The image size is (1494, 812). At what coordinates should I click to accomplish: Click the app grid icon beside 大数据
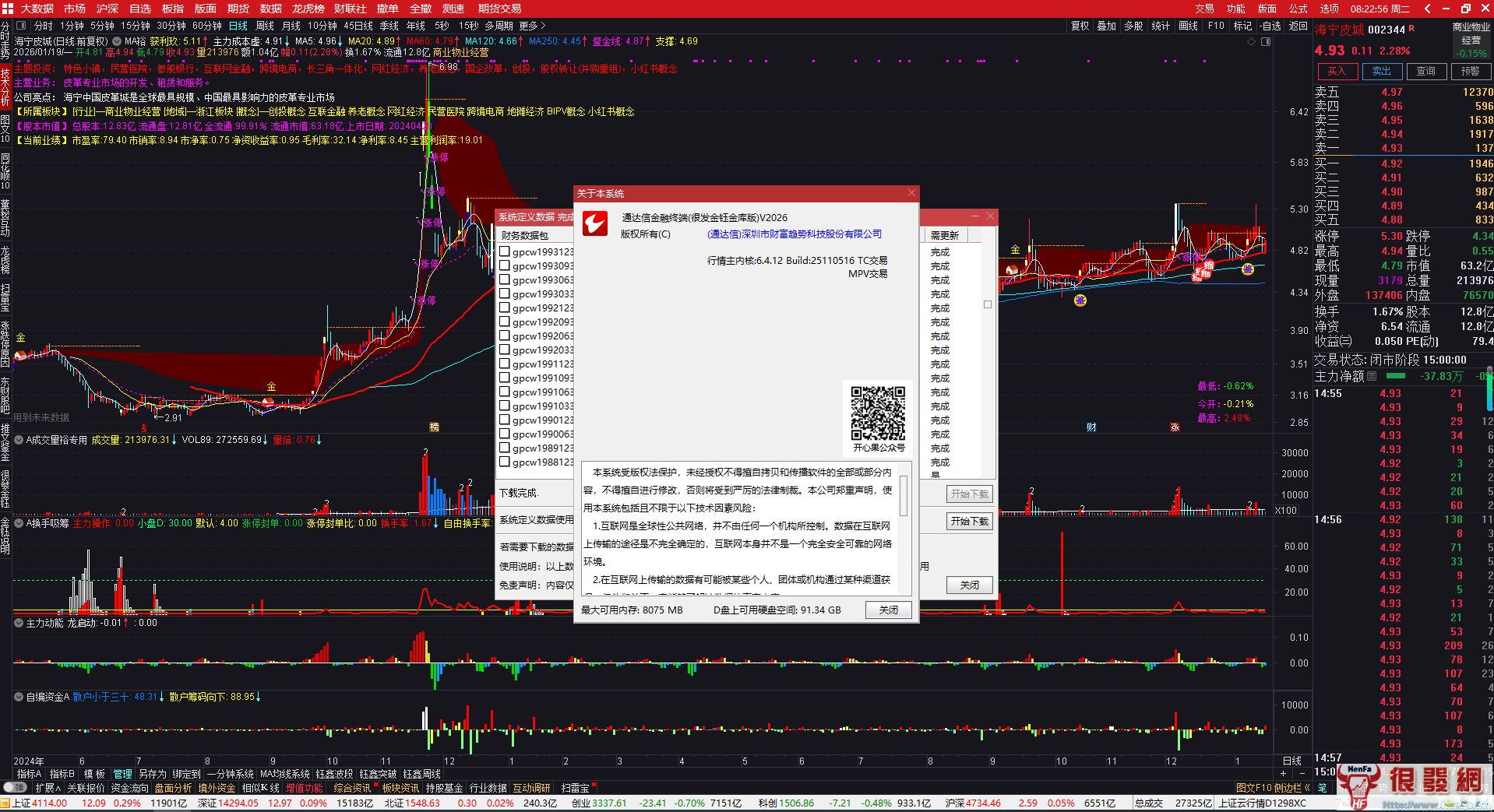[x=8, y=9]
